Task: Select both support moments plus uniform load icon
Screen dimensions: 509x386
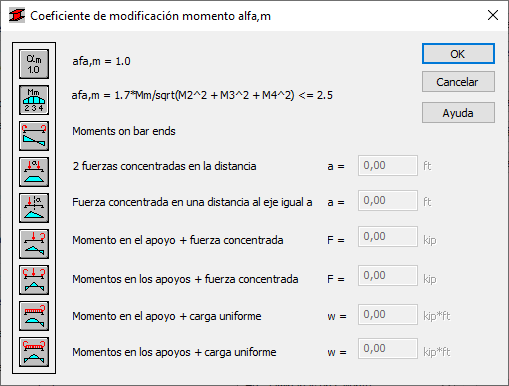Action: tap(34, 352)
